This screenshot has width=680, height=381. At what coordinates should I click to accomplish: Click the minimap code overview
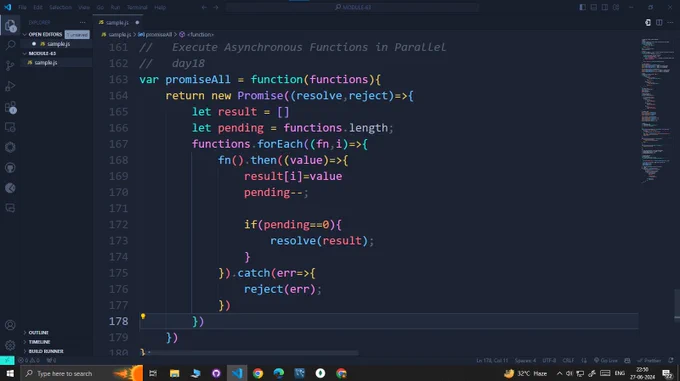(x=657, y=111)
